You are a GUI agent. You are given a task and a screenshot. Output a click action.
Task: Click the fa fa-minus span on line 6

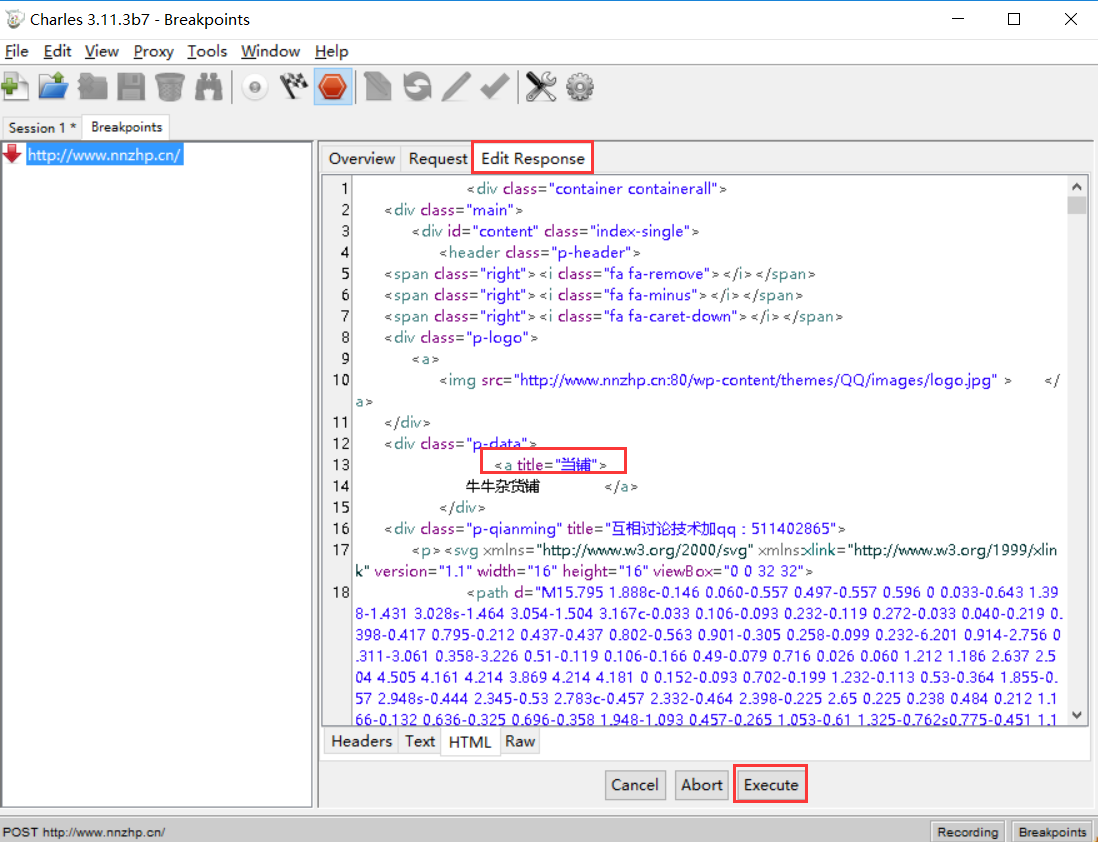tap(593, 295)
